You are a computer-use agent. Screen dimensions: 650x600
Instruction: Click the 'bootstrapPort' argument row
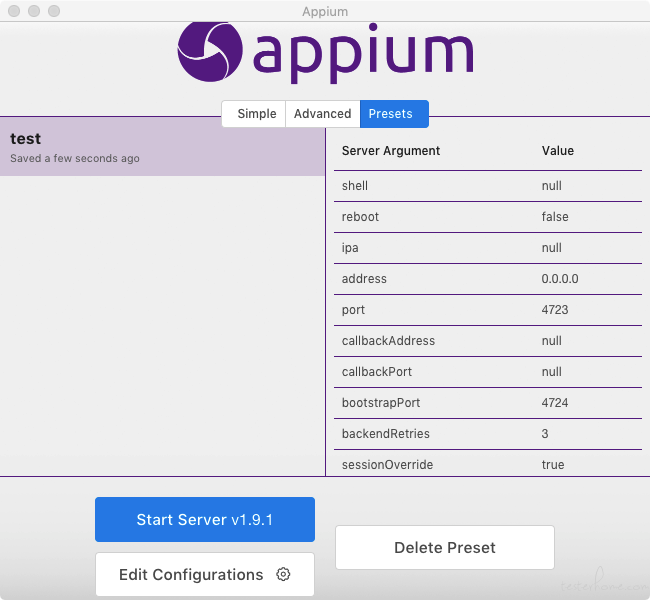[x=488, y=403]
